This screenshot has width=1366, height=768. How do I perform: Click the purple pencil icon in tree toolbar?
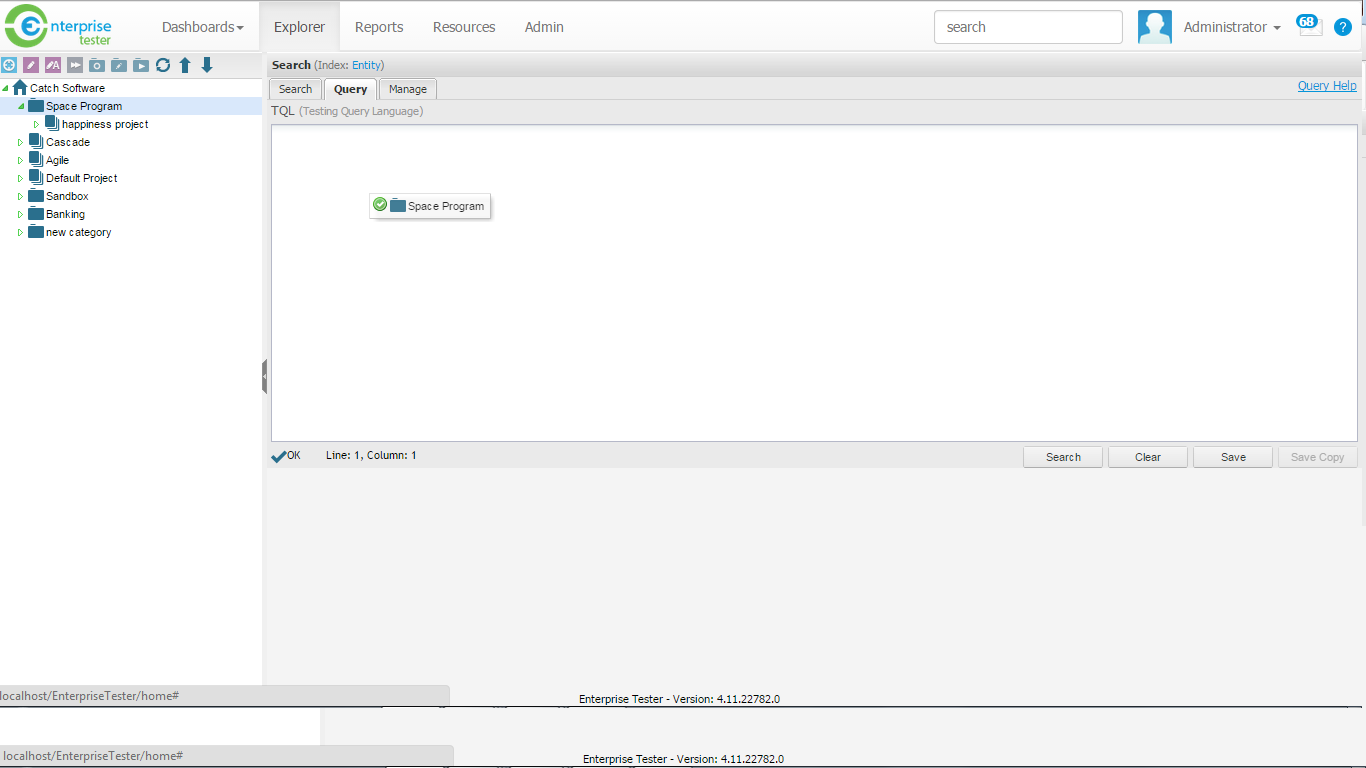pyautogui.click(x=31, y=65)
